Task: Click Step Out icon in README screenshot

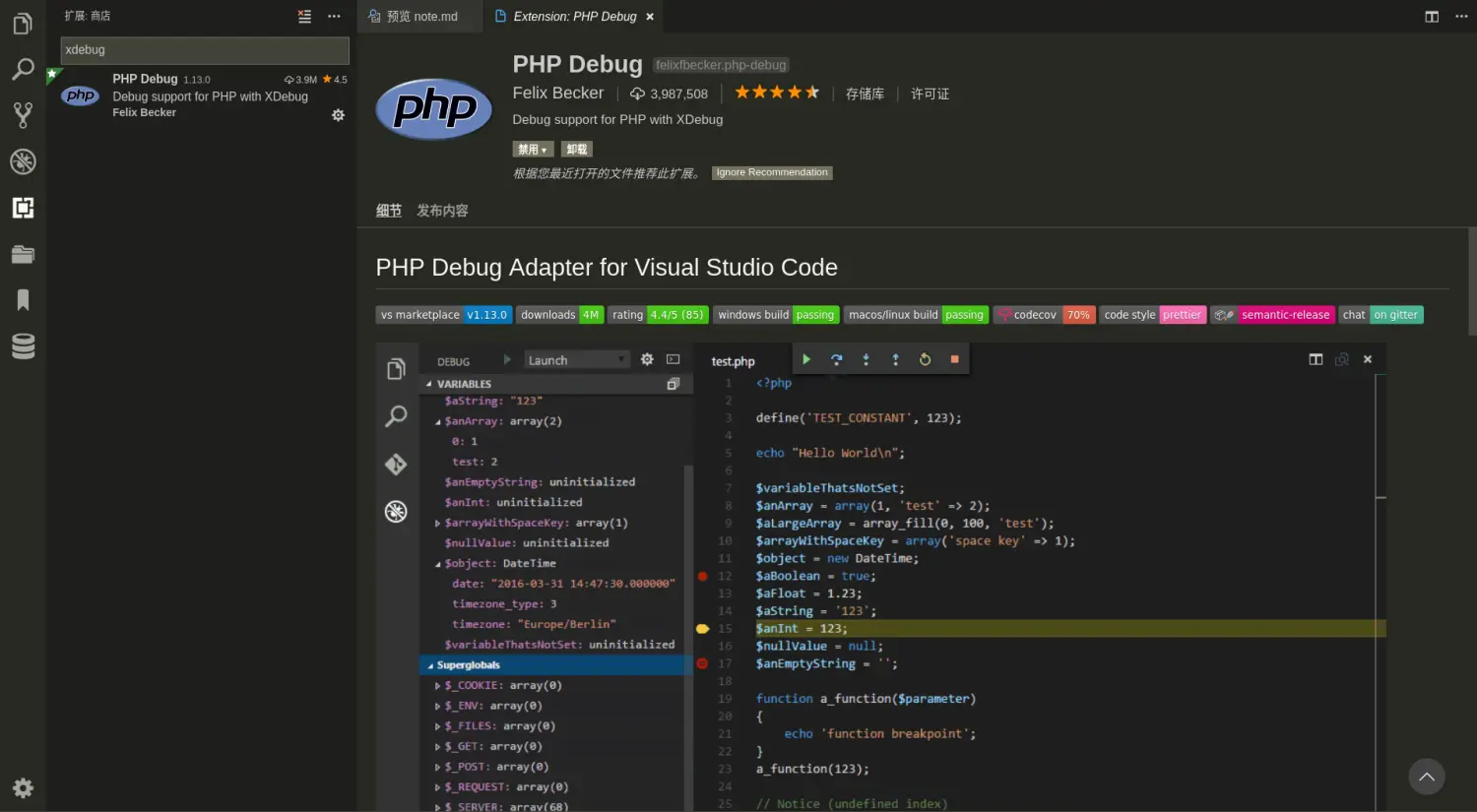Action: (895, 359)
